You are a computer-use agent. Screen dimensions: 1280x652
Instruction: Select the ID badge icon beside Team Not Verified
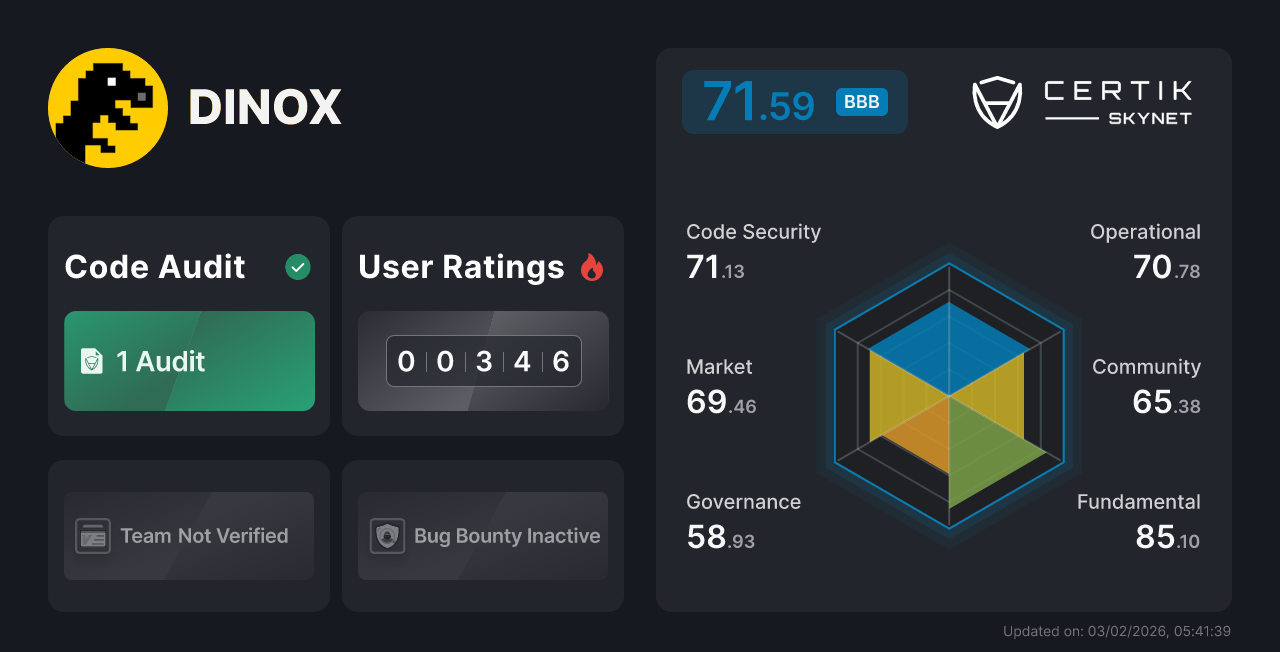tap(93, 536)
